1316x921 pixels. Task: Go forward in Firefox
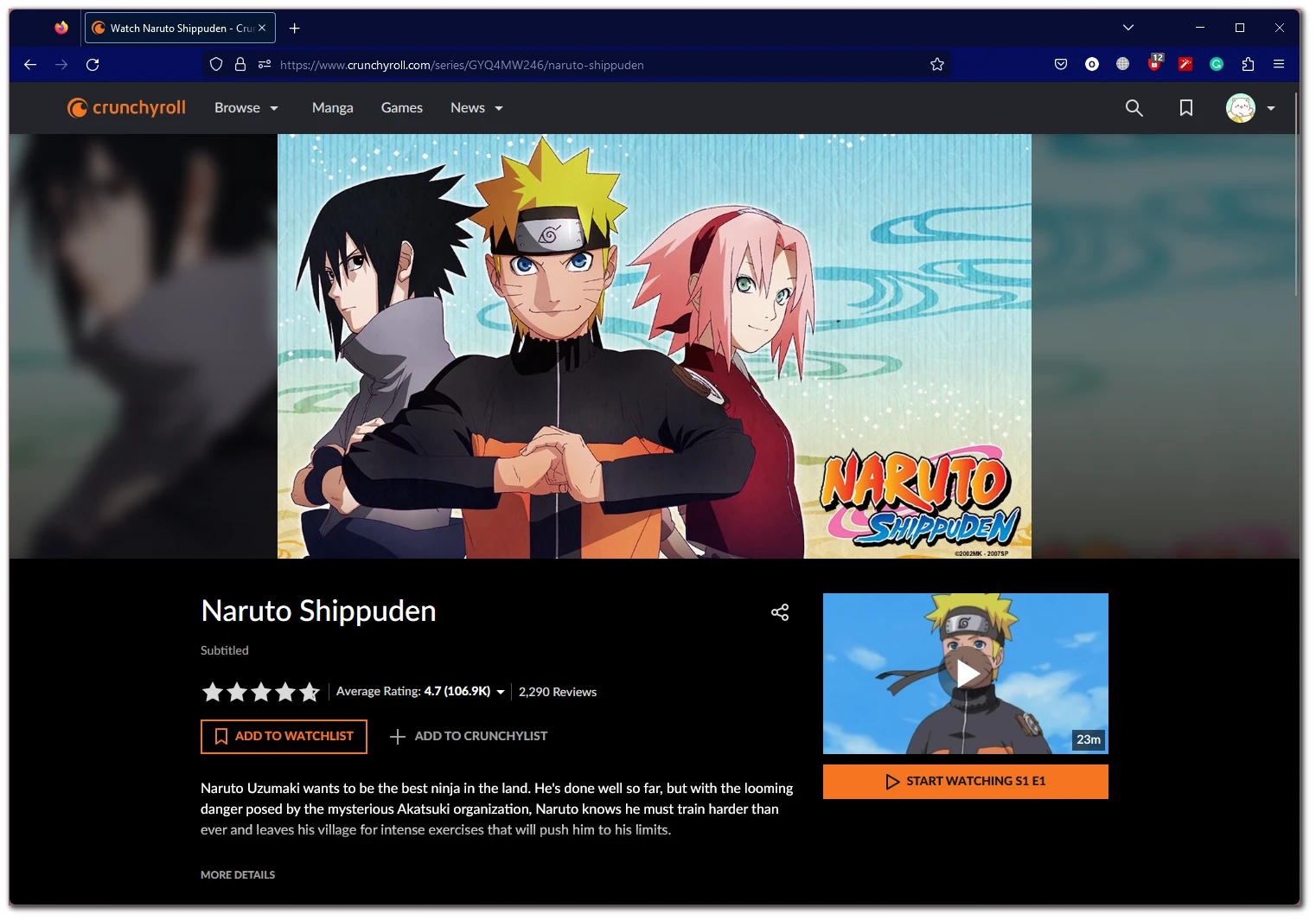pyautogui.click(x=61, y=64)
